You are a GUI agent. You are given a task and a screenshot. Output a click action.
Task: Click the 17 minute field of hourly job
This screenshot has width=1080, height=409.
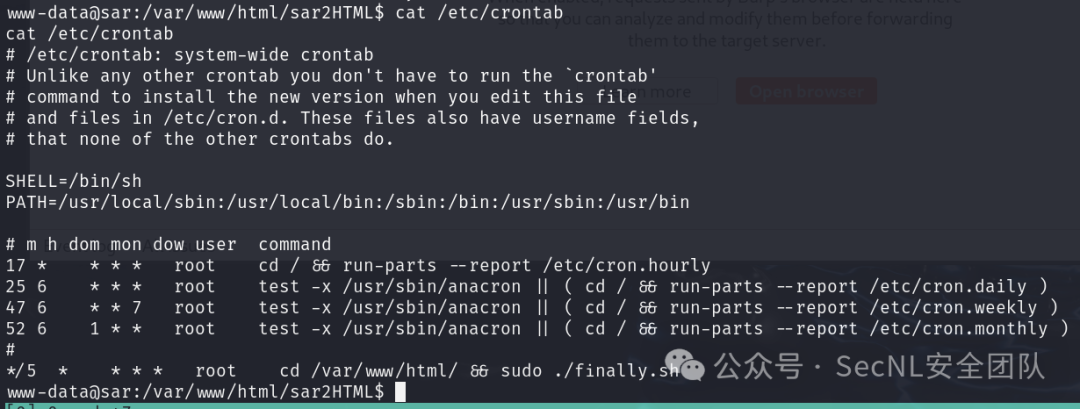coord(16,266)
